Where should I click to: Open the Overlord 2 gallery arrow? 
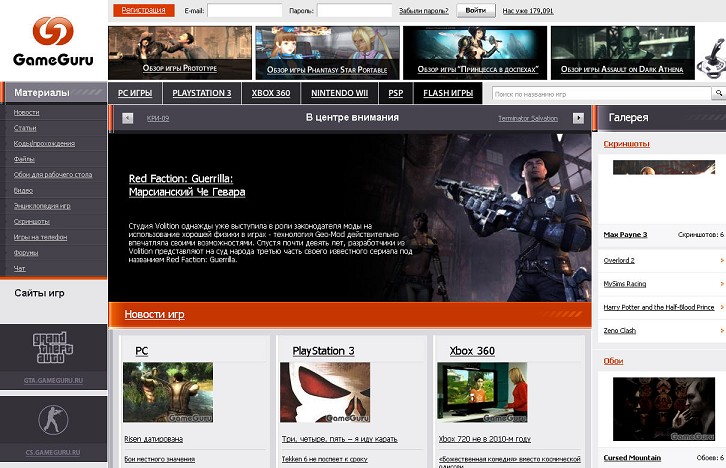coord(722,261)
